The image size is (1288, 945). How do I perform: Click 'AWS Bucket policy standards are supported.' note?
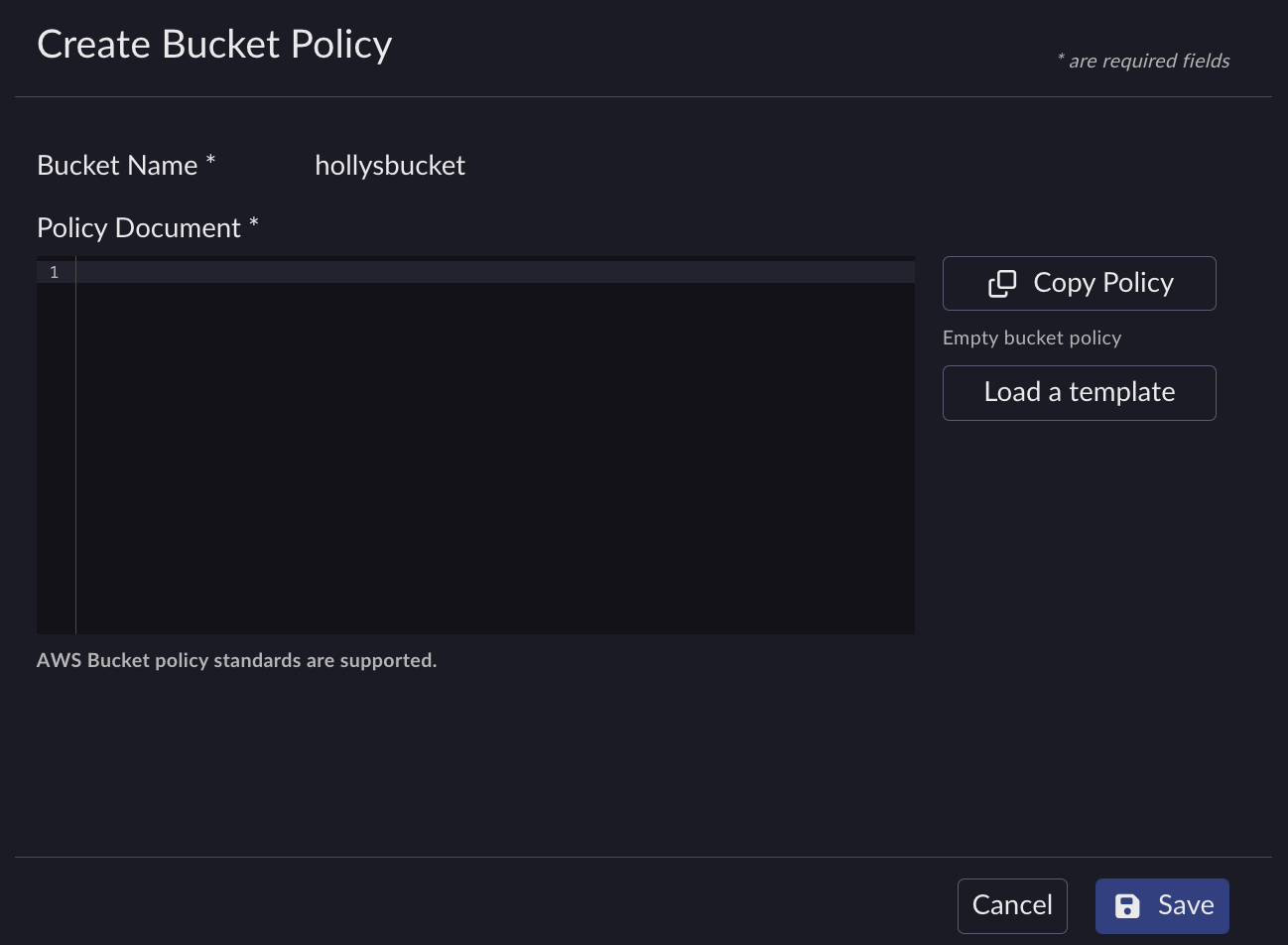coord(237,661)
